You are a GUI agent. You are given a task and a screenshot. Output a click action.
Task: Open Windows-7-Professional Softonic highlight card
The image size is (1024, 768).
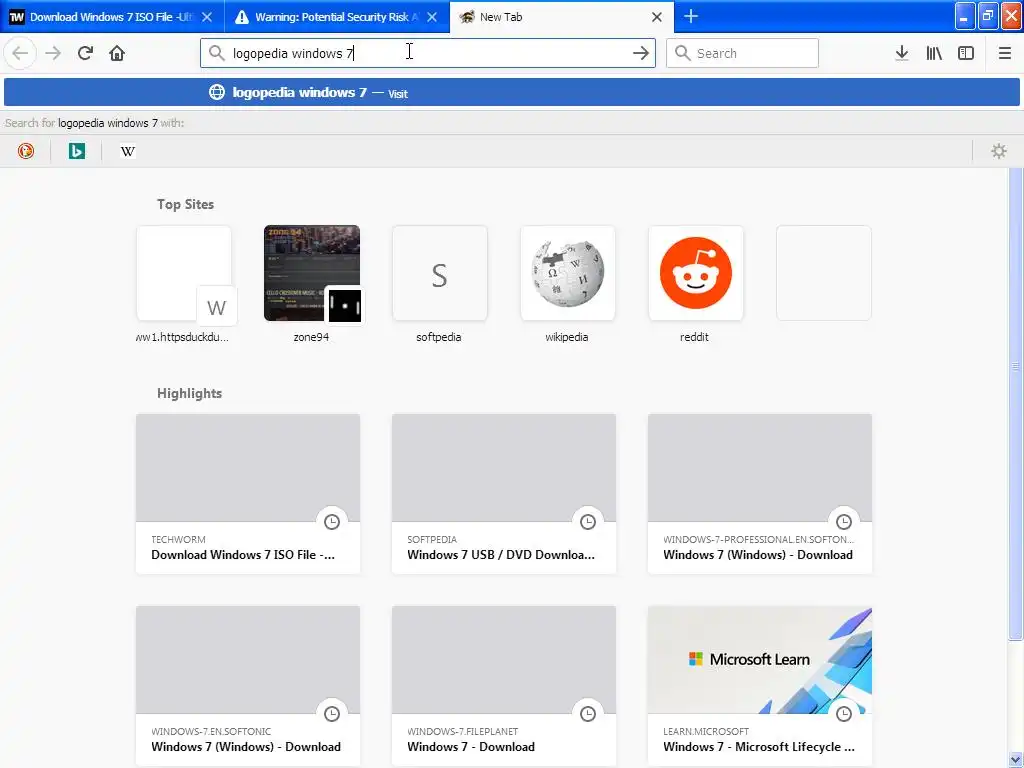760,494
